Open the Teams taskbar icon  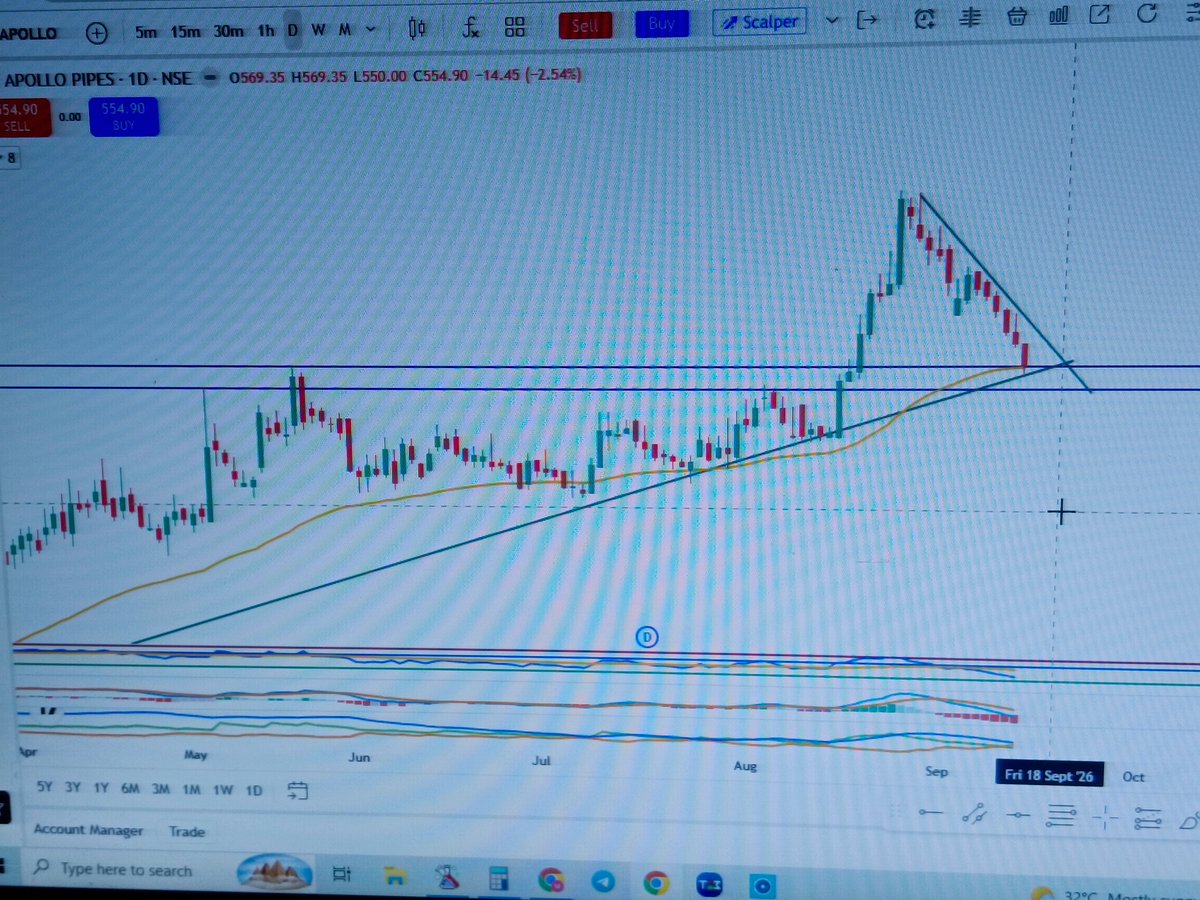[709, 884]
